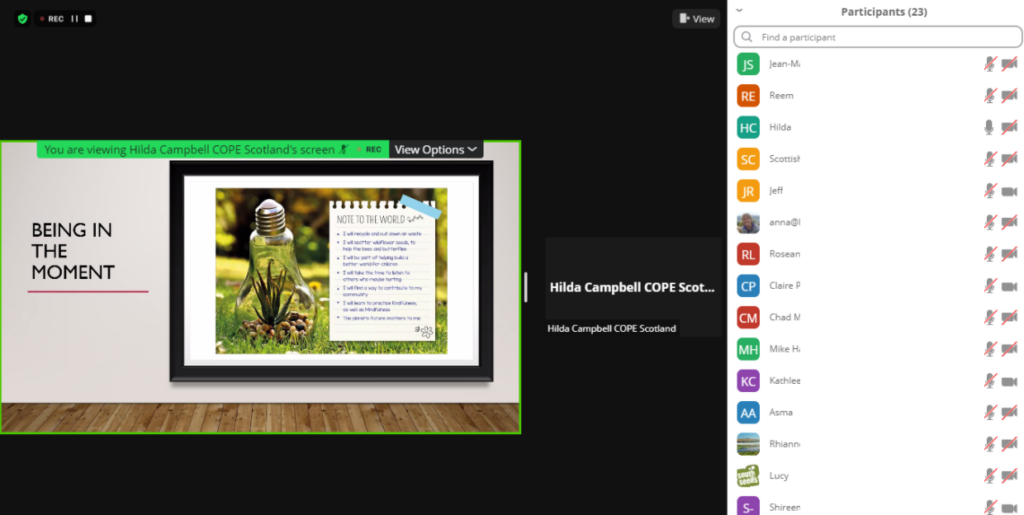Click Jeff's muted microphone icon
Viewport: 1024px width, 515px height.
tap(990, 191)
